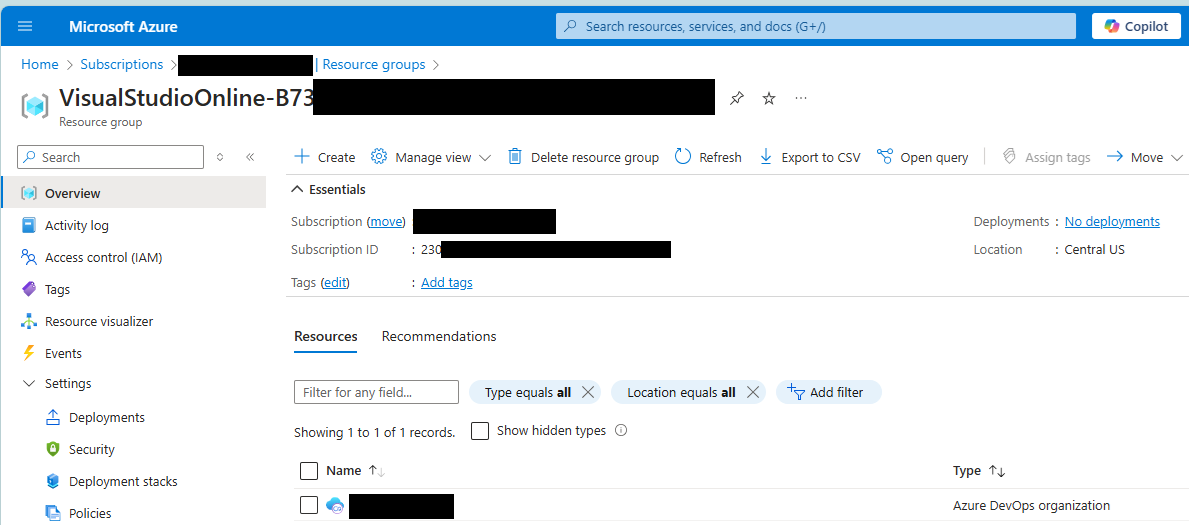Click the Resource visualizer hierarchy icon

(29, 321)
